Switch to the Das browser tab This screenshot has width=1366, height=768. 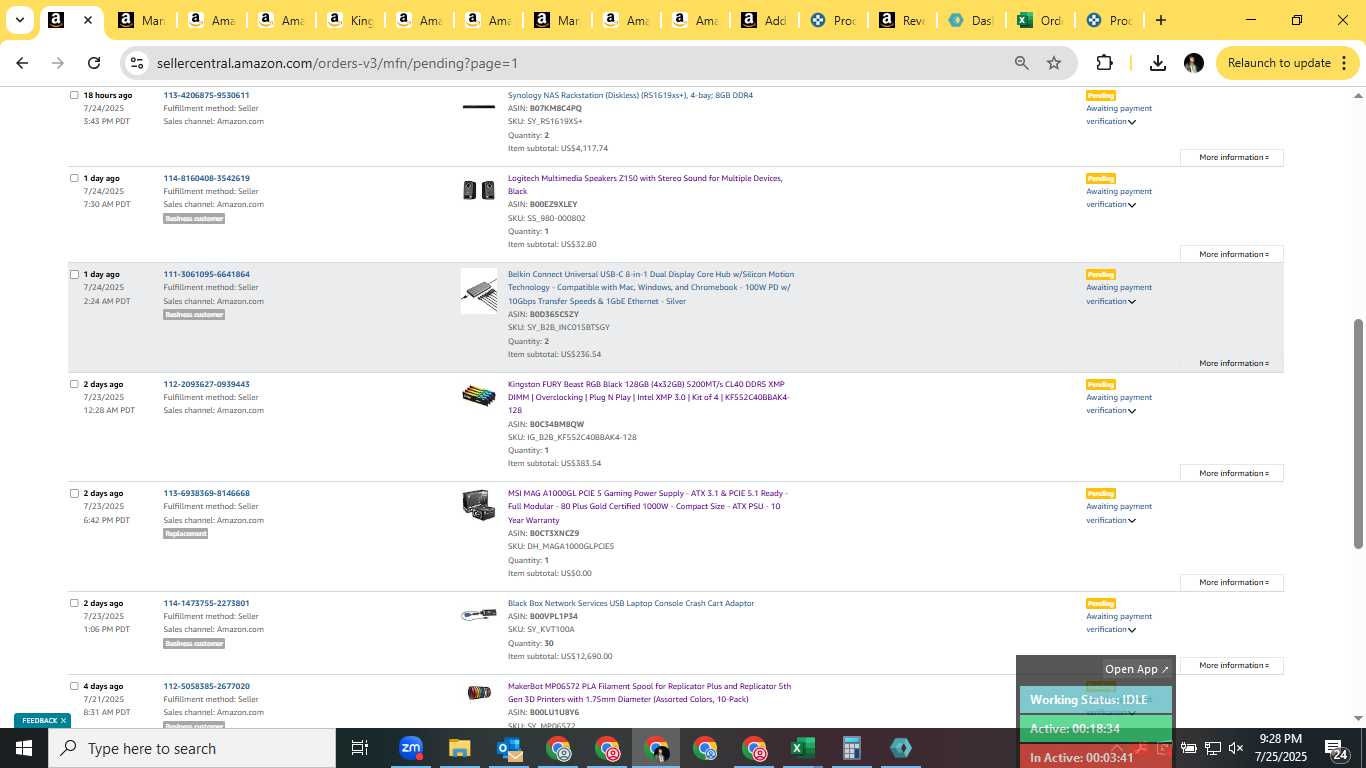pos(970,20)
